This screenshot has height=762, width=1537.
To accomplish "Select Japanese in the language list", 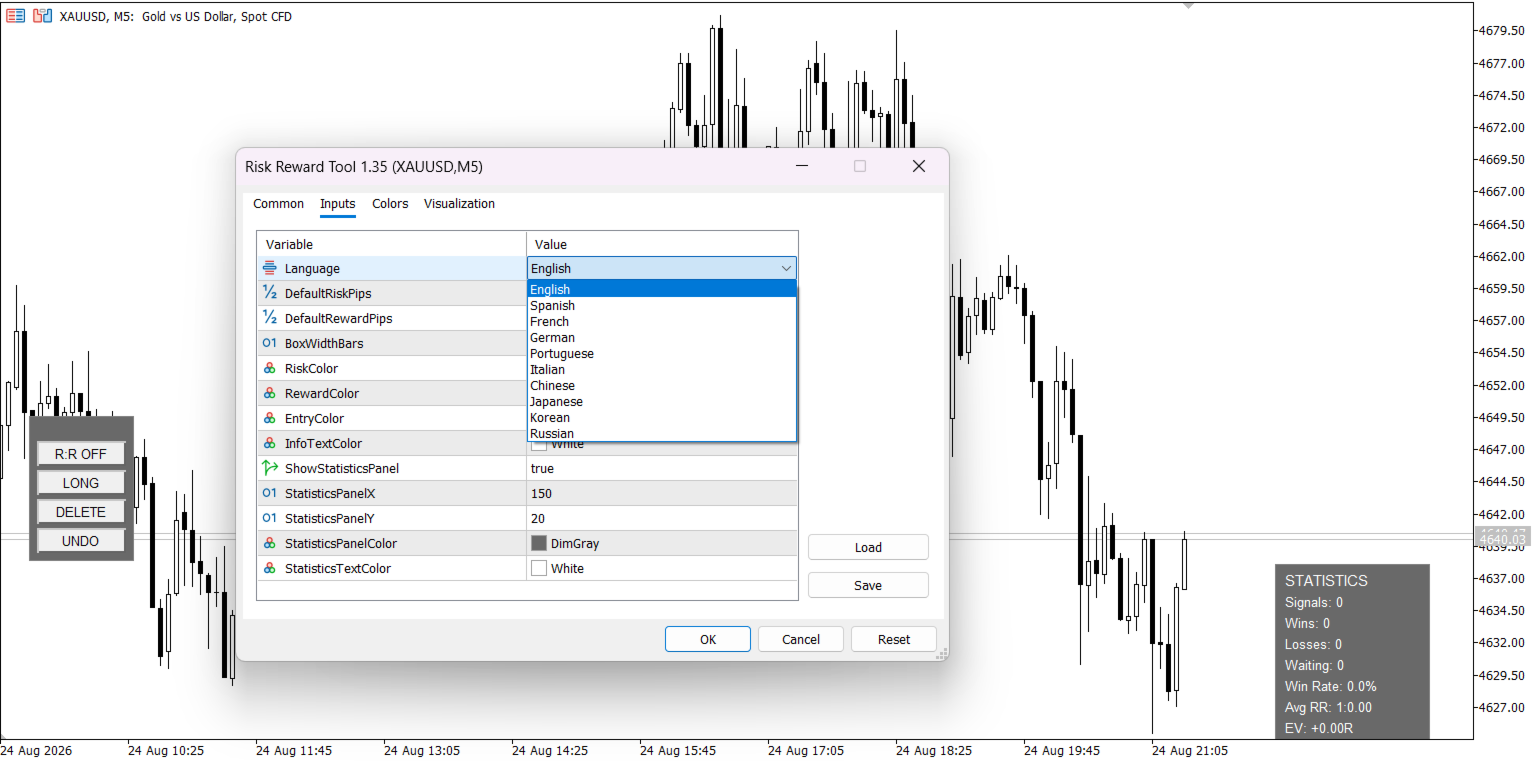I will [x=662, y=402].
